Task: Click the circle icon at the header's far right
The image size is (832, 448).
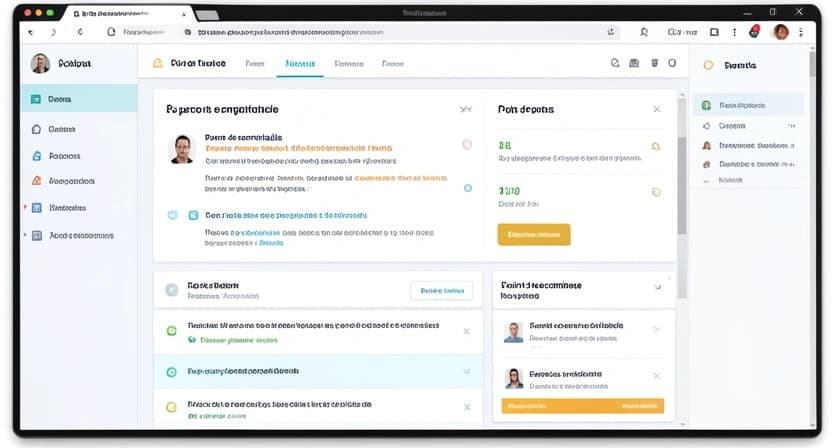Action: tap(672, 63)
